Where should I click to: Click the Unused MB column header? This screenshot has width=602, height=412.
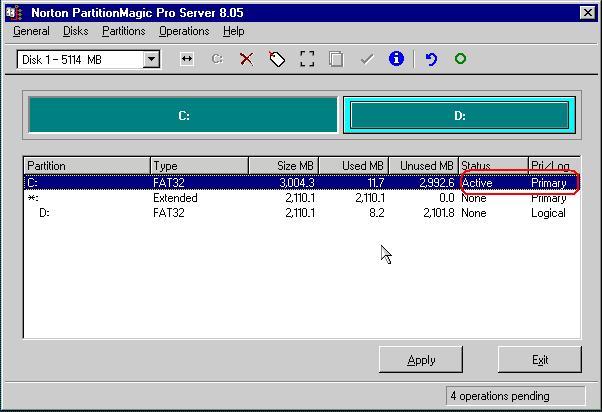pyautogui.click(x=423, y=166)
